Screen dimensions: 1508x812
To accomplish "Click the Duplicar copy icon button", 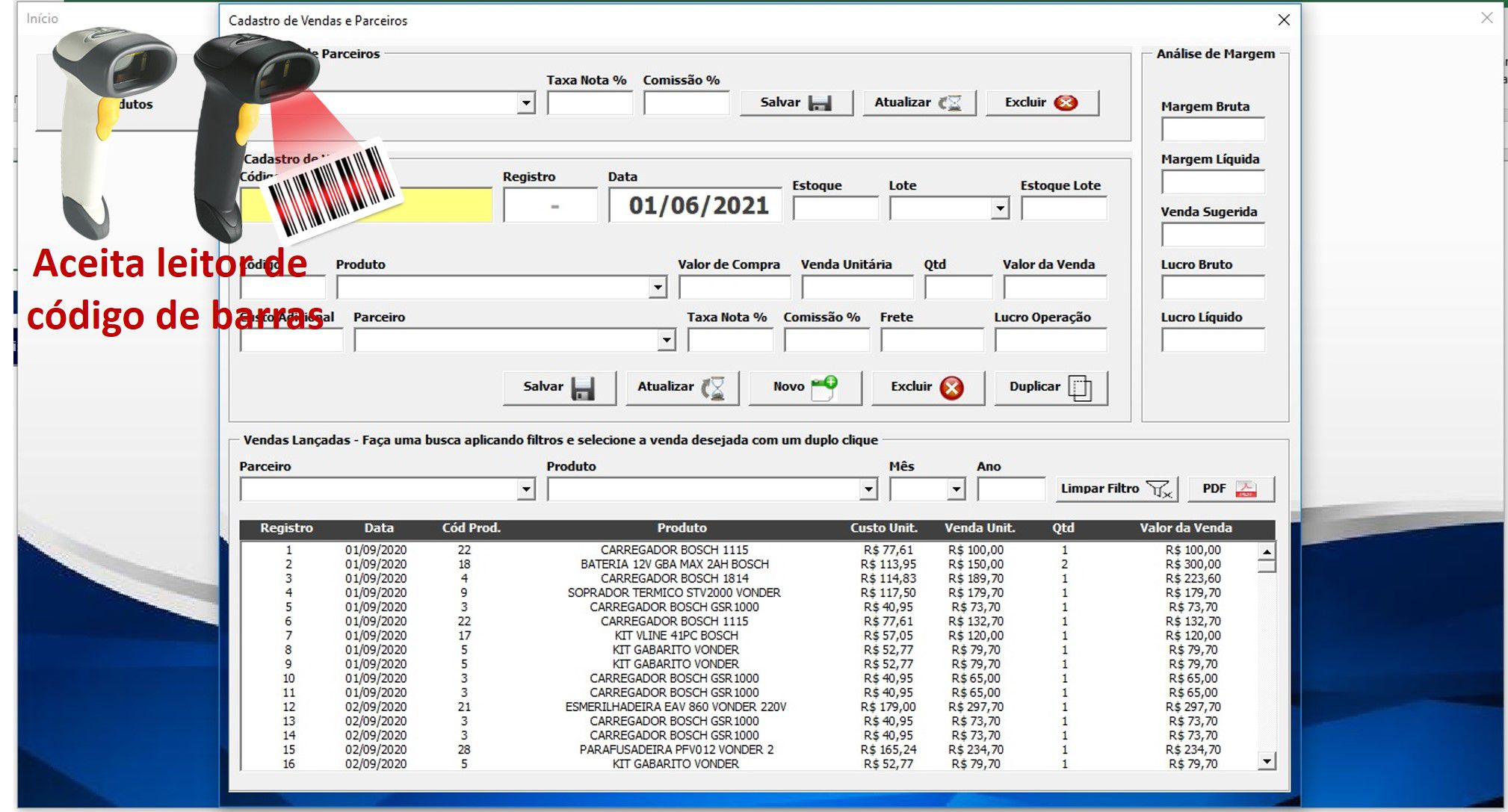I will tap(1050, 387).
